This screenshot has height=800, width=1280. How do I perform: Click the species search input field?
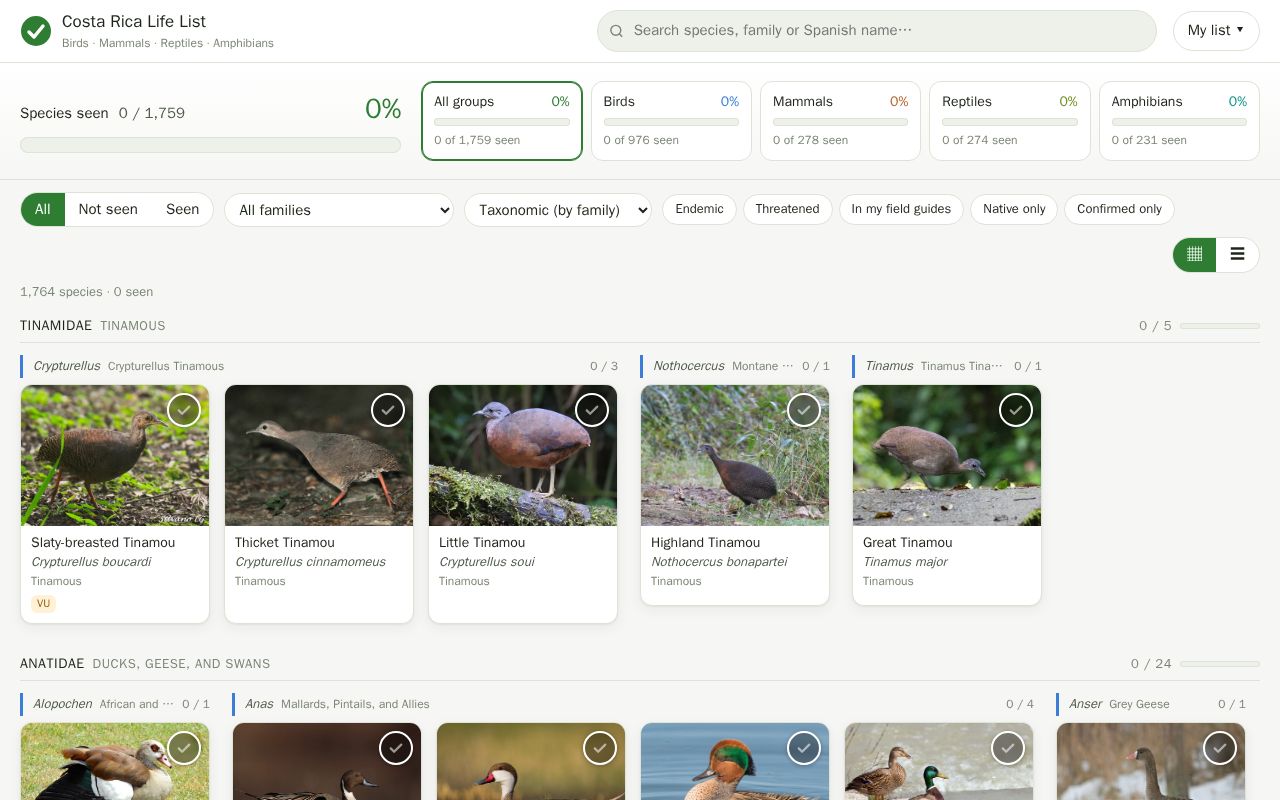877,31
